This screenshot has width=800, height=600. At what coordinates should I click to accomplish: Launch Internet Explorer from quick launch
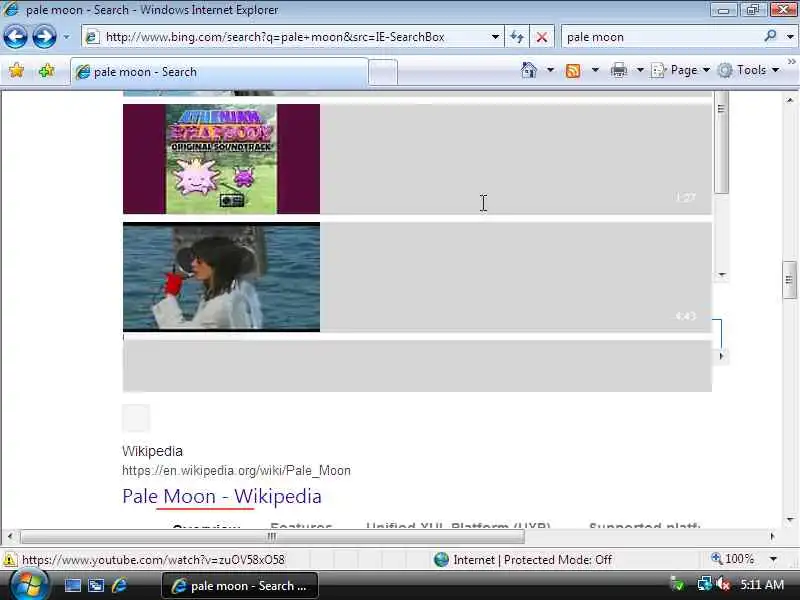point(119,585)
